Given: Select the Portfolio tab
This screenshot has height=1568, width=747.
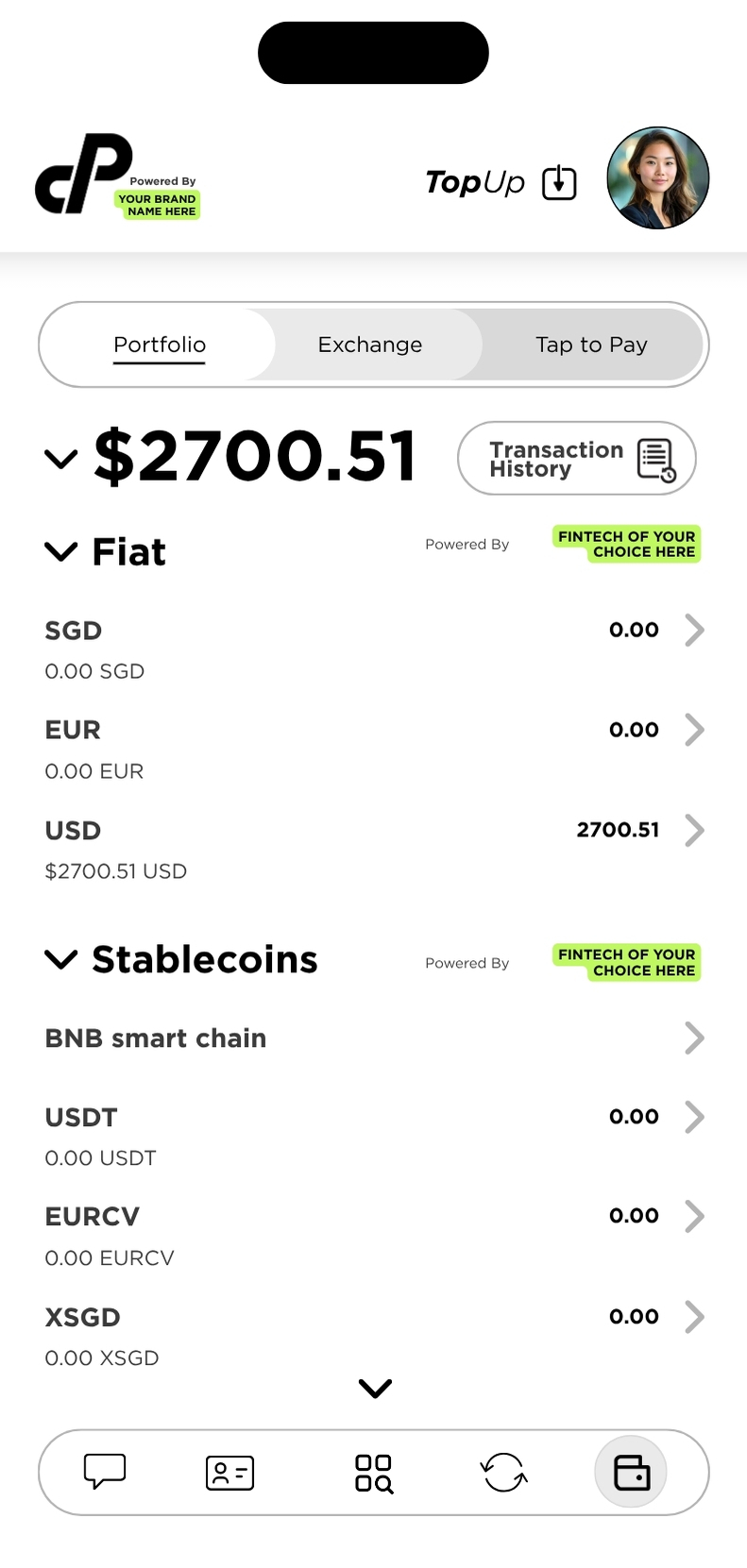Looking at the screenshot, I should coord(160,345).
